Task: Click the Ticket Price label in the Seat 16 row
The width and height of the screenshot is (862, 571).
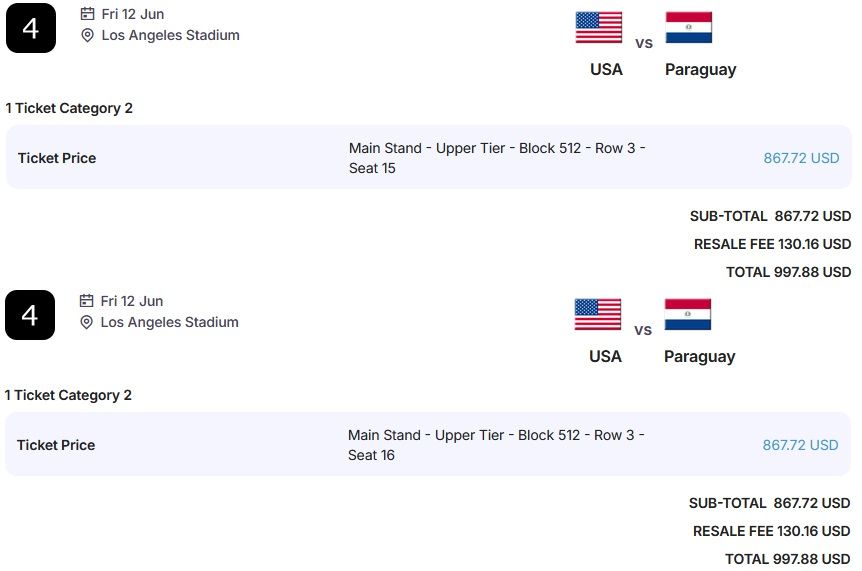Action: [x=56, y=445]
